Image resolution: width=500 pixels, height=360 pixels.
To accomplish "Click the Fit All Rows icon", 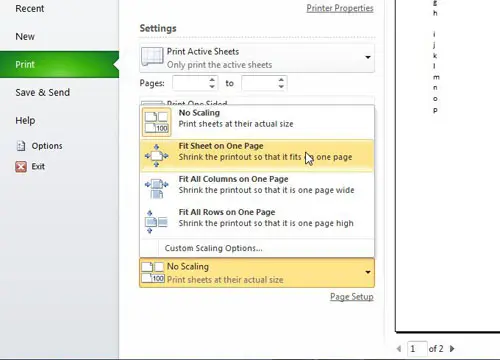I will (156, 221).
